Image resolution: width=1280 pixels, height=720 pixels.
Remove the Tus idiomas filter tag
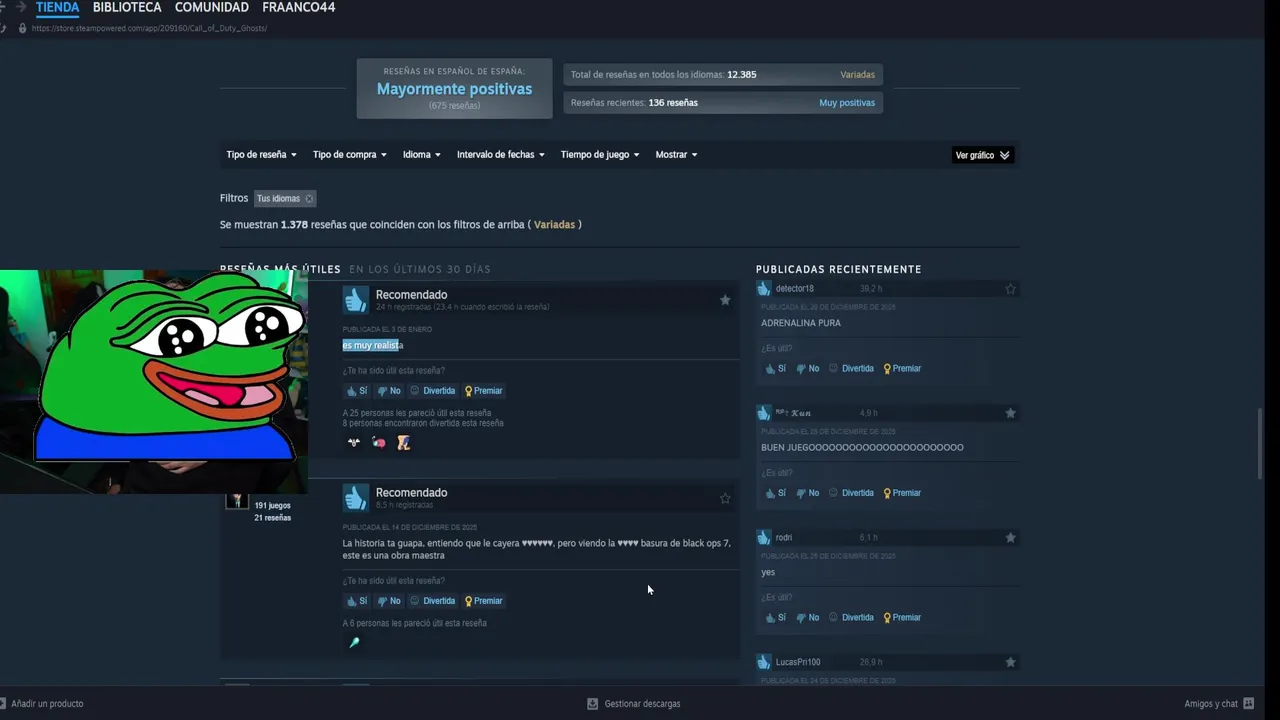tap(309, 199)
